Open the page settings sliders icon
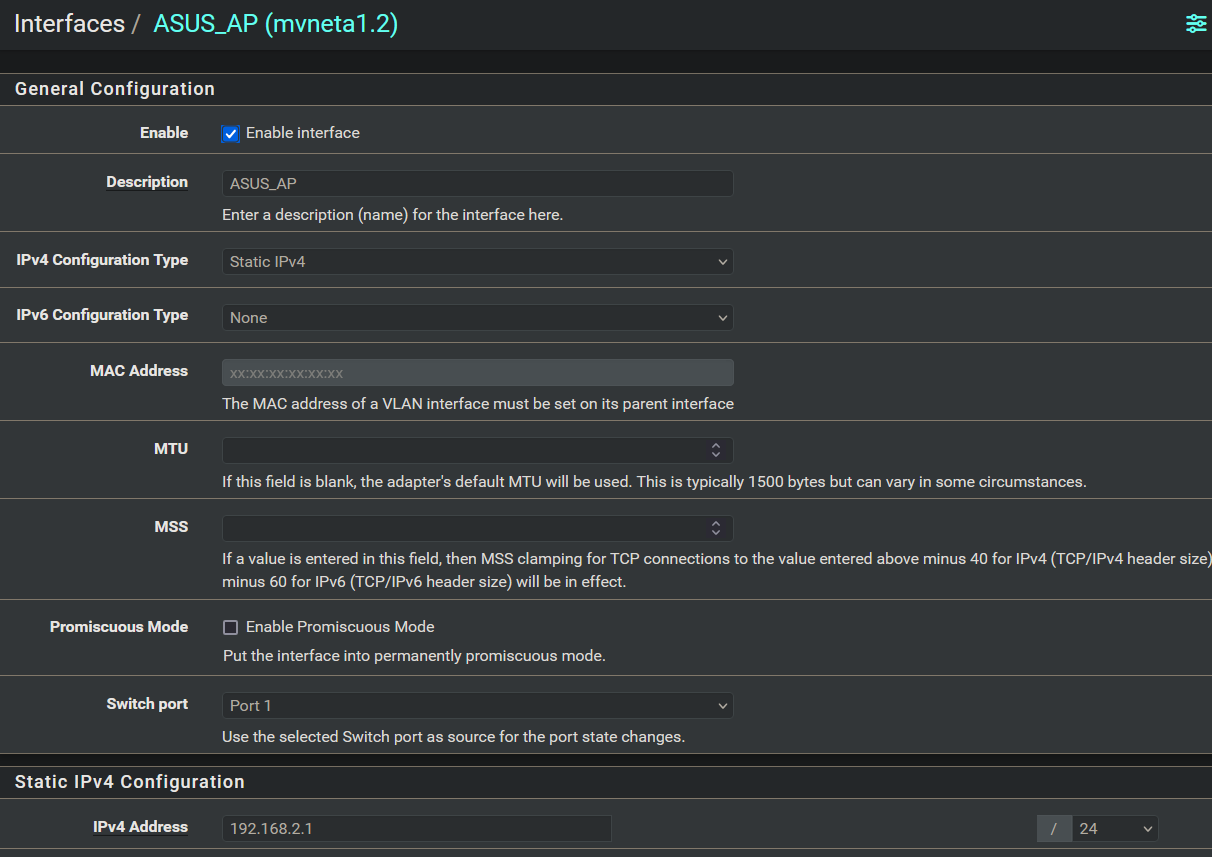This screenshot has height=857, width=1212. point(1196,24)
